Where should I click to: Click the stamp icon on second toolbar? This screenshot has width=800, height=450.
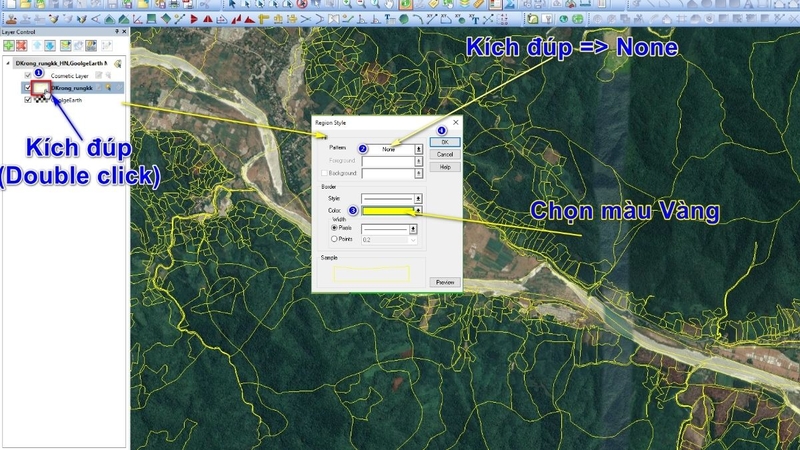11,19
